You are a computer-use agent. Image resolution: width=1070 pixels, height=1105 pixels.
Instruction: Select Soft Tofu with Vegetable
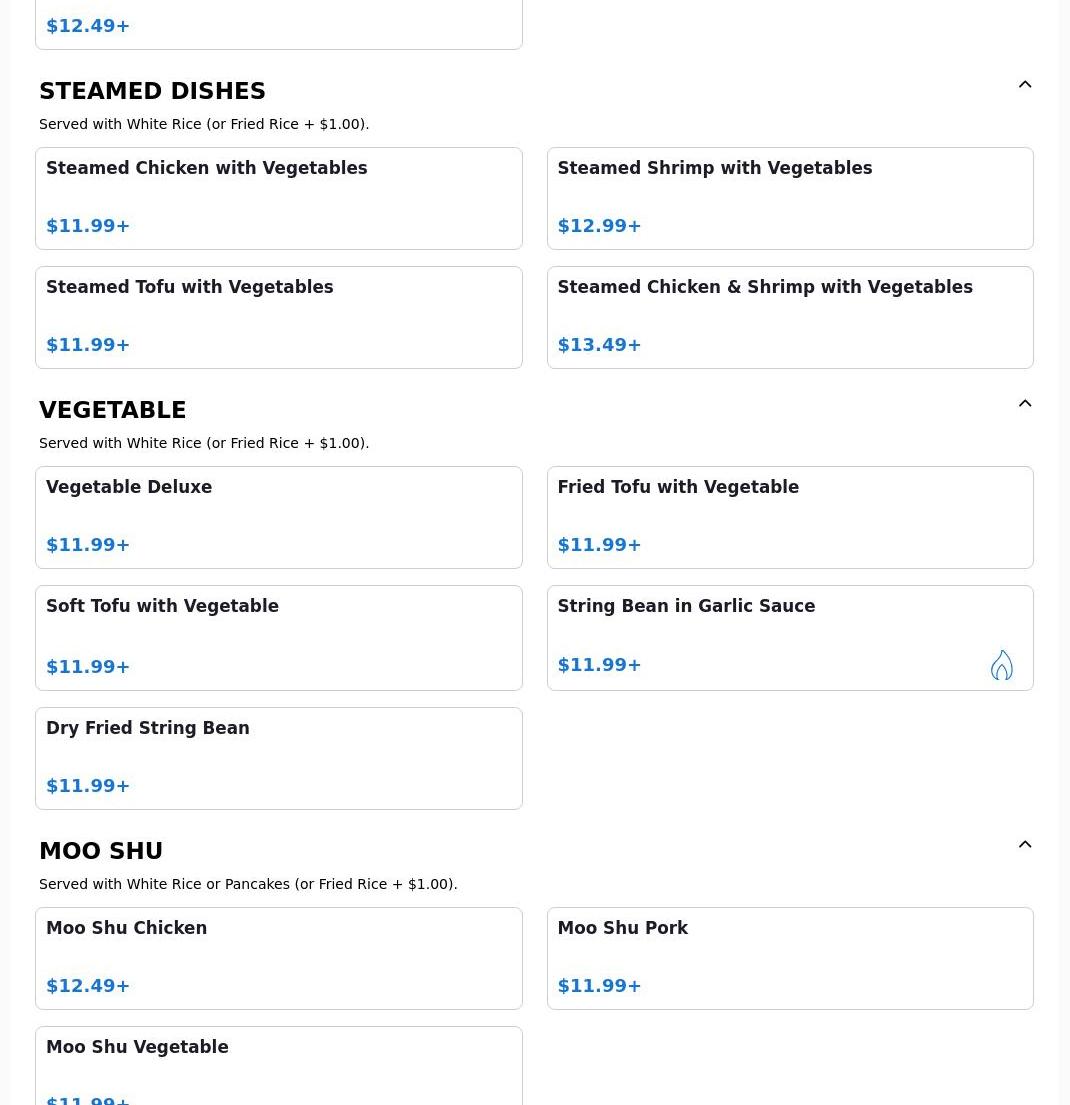click(278, 636)
